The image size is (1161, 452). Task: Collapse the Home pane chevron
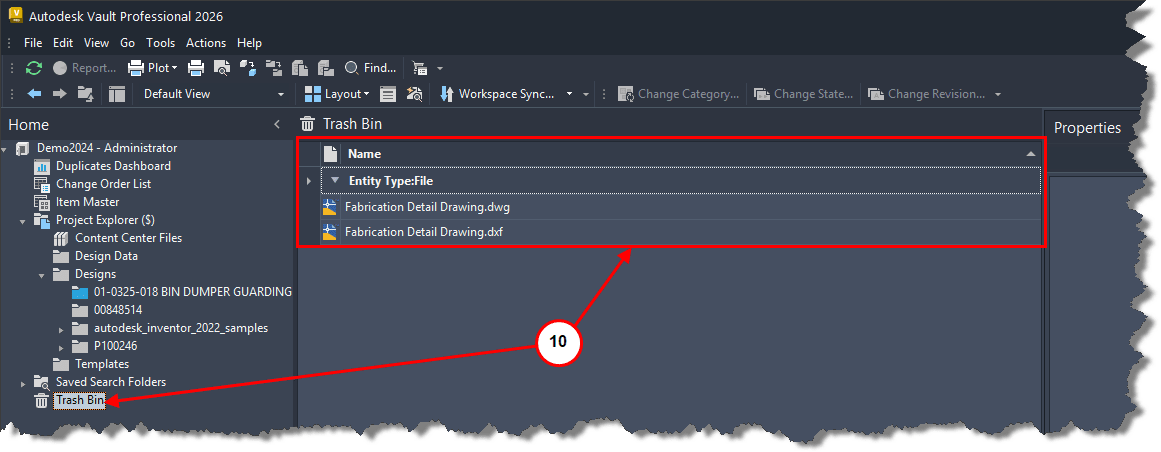[x=277, y=124]
